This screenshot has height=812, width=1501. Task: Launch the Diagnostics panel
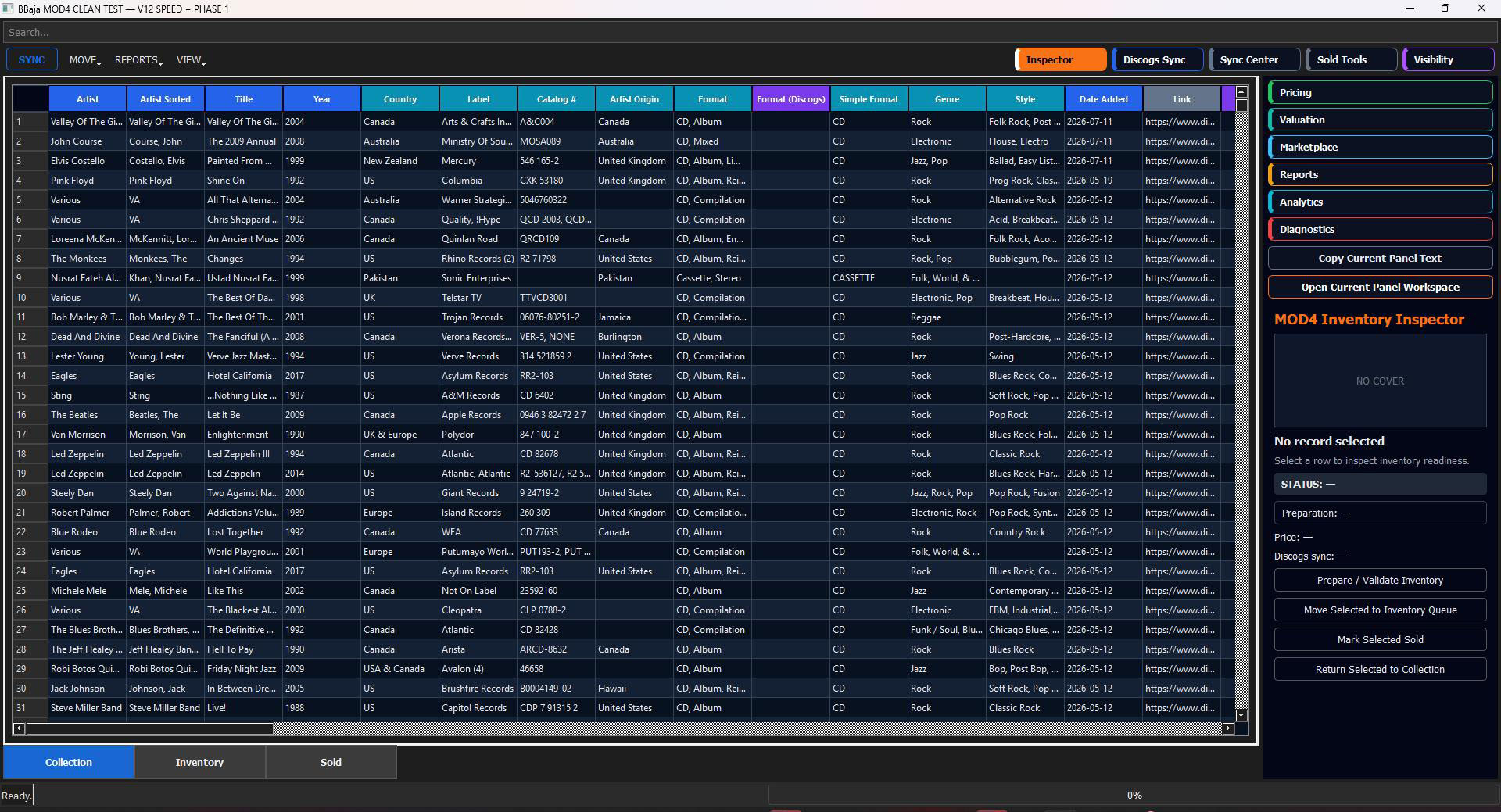(1380, 229)
